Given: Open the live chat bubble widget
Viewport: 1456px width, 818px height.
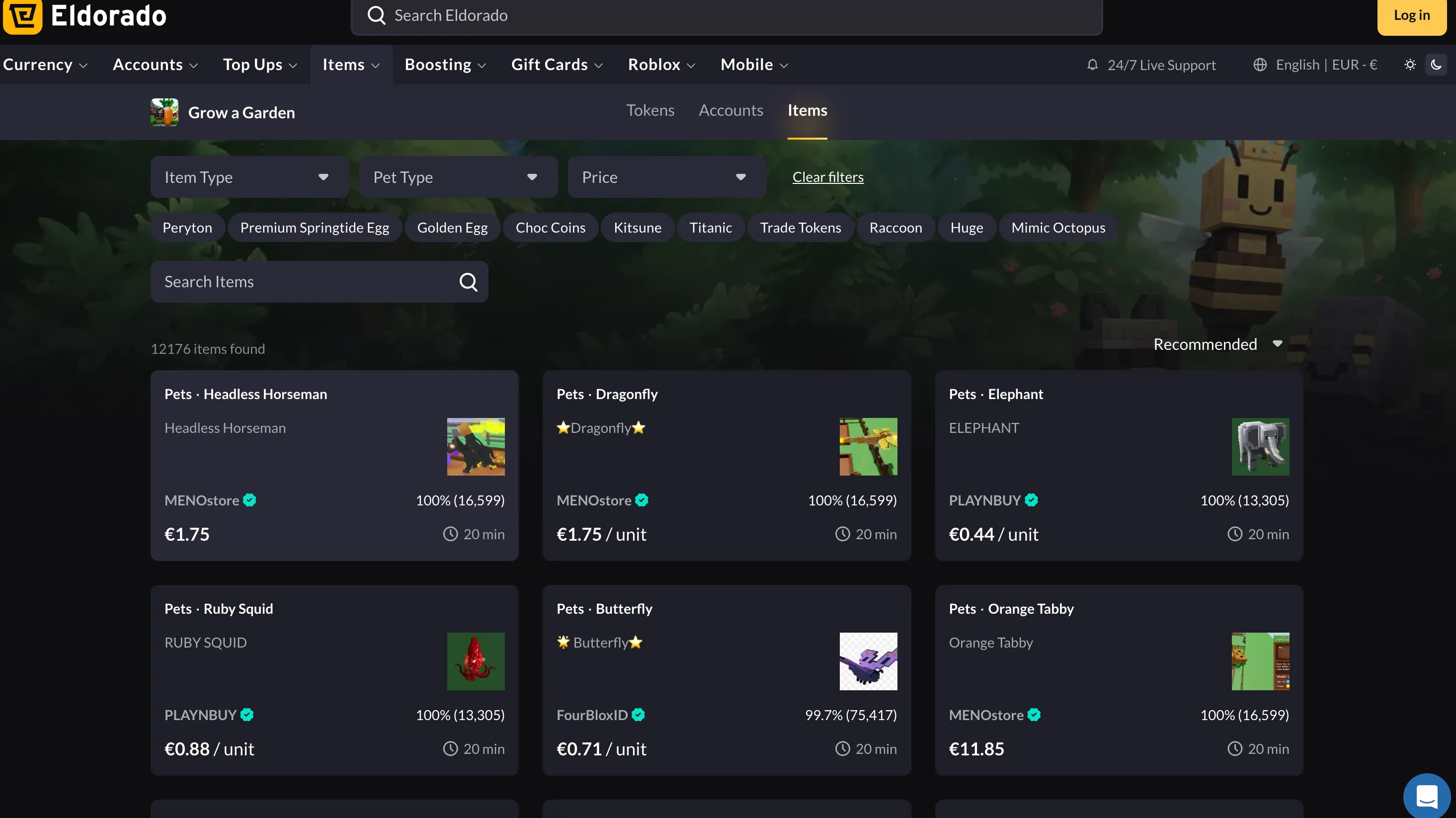Looking at the screenshot, I should 1426,796.
